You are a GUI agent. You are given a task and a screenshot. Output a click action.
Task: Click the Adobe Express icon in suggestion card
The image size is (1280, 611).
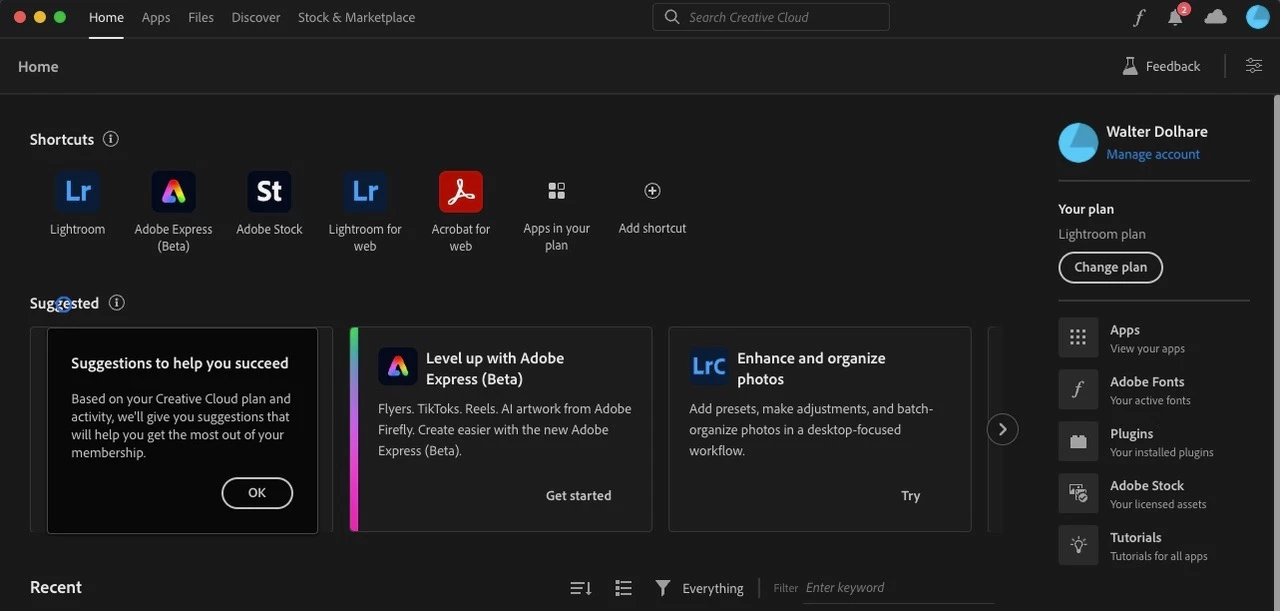point(398,367)
